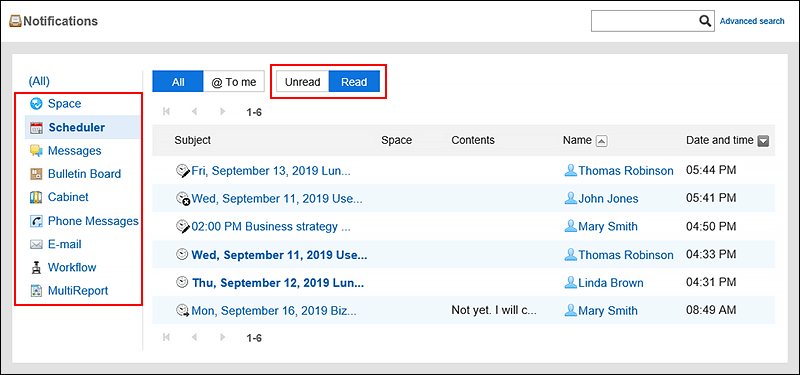Click the Messages speech bubble icon
Image resolution: width=800 pixels, height=375 pixels.
pyautogui.click(x=36, y=151)
